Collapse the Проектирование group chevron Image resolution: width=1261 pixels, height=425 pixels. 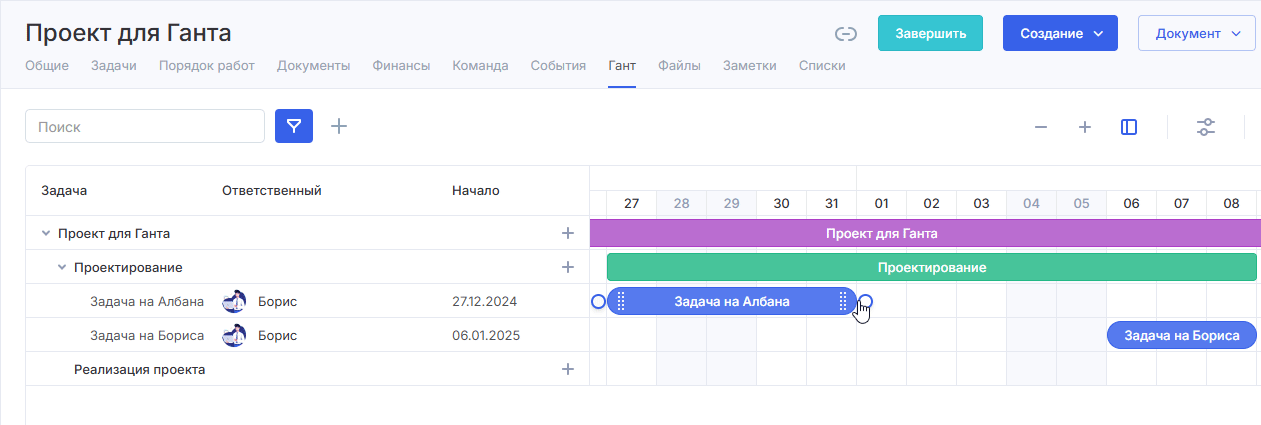[x=62, y=267]
